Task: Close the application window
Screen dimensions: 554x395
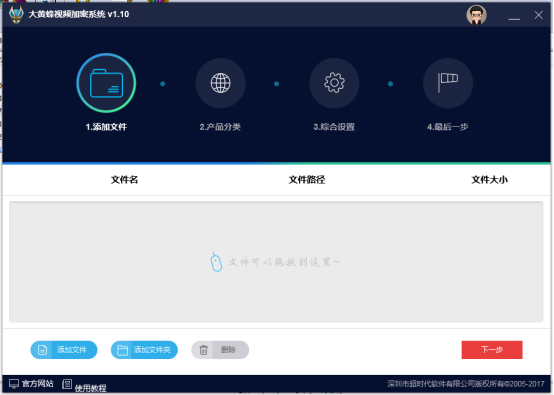Action: point(538,15)
